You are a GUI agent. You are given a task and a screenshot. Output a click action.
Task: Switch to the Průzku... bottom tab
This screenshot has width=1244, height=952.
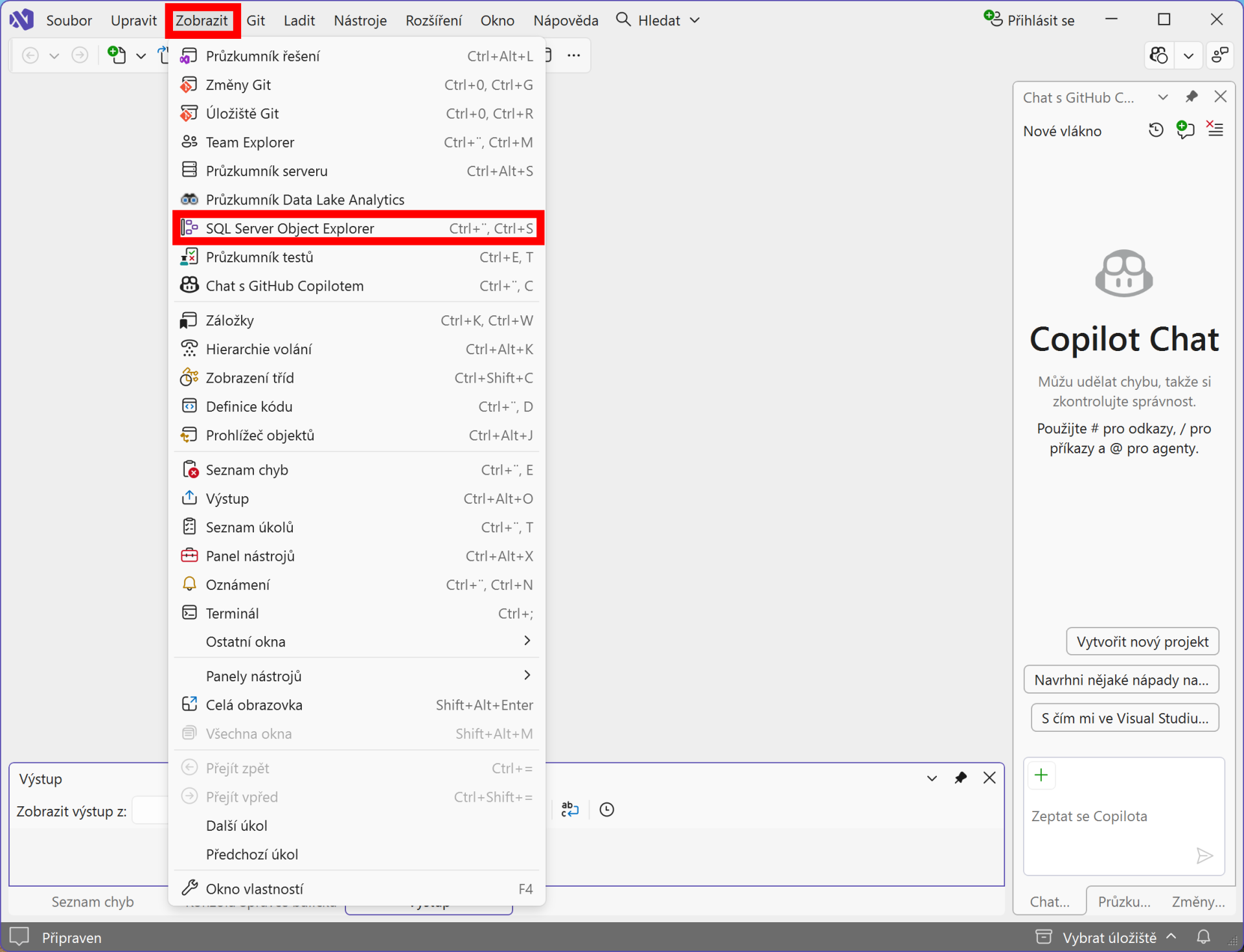(1124, 901)
